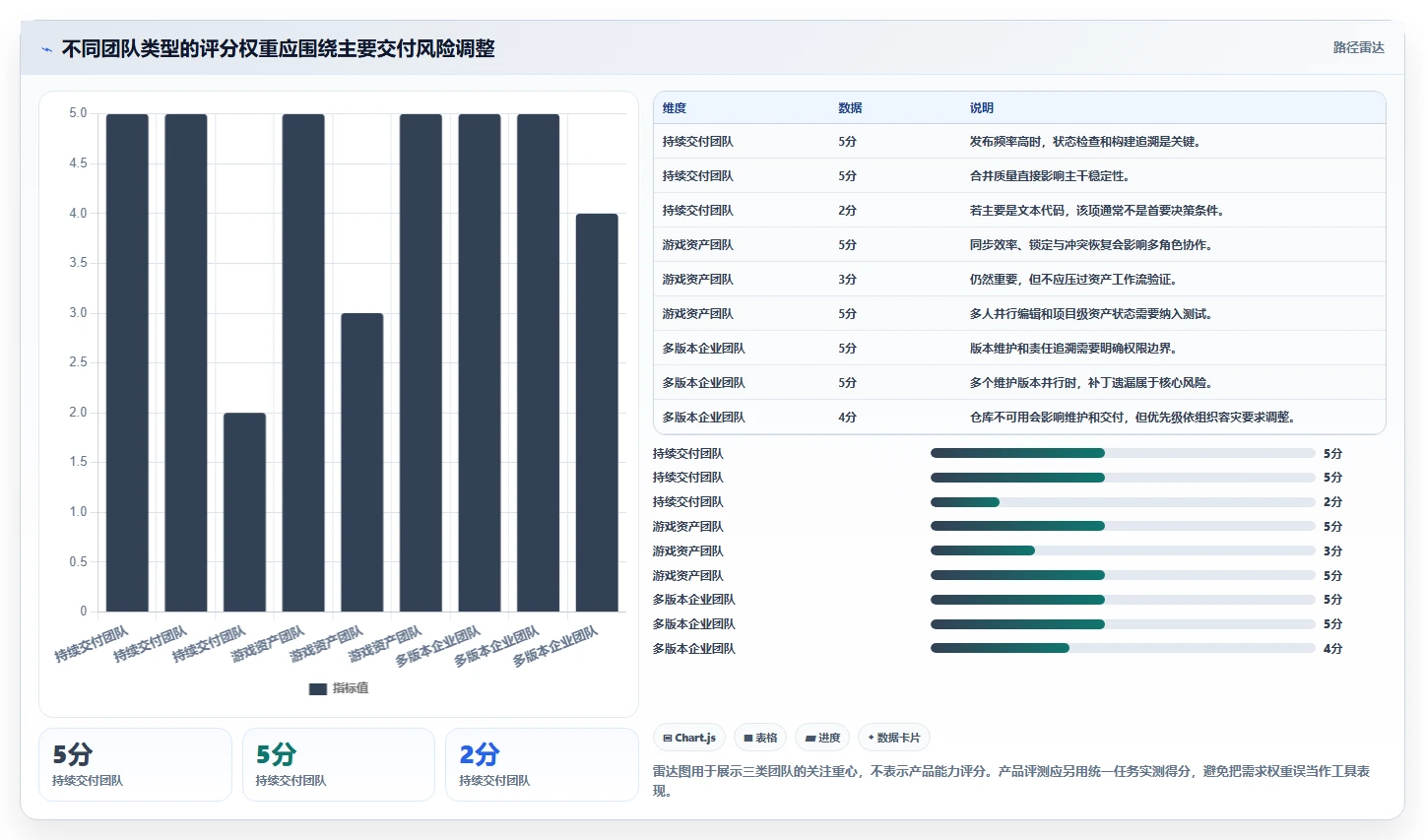Click the 2.5 y-axis label

(x=78, y=362)
